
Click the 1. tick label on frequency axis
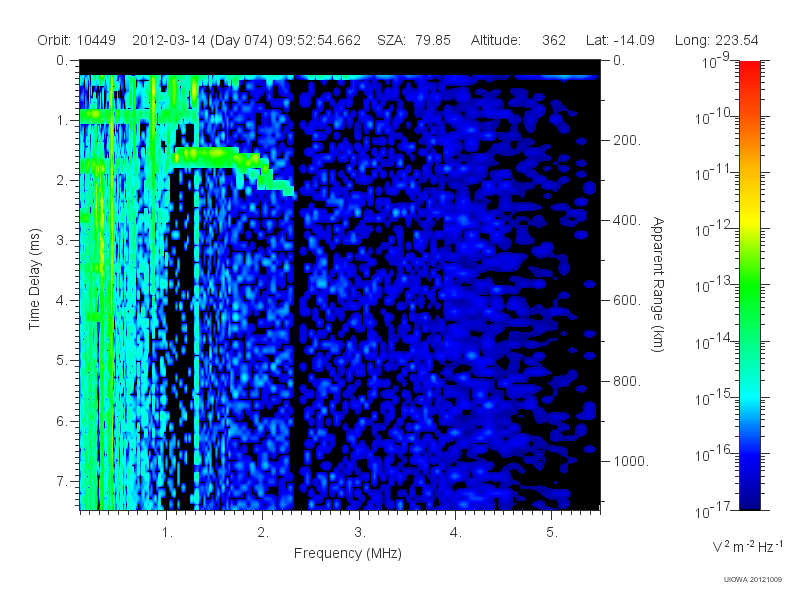[167, 533]
